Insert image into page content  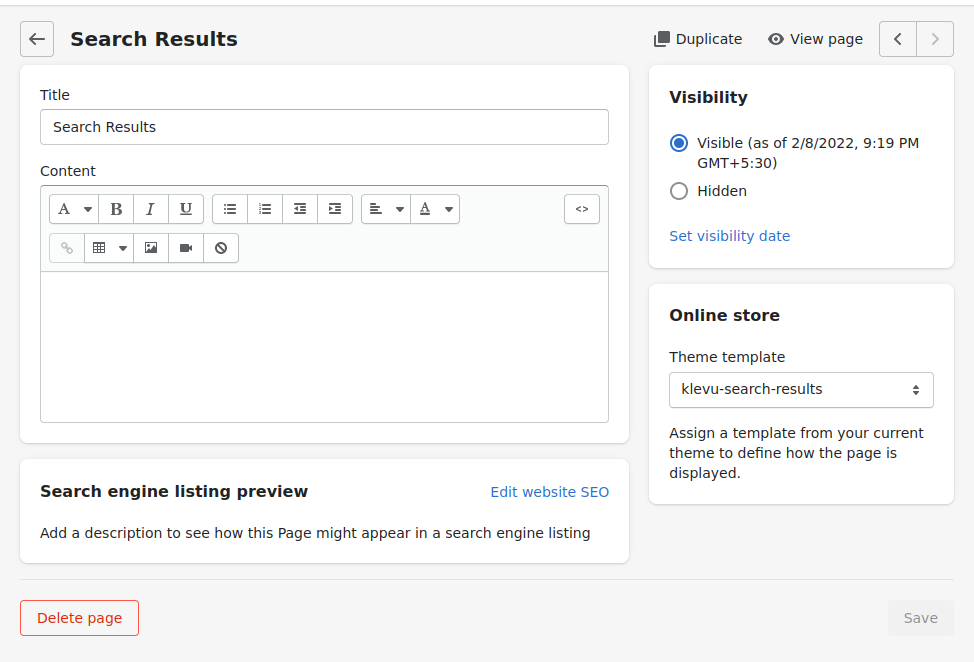pyautogui.click(x=151, y=248)
